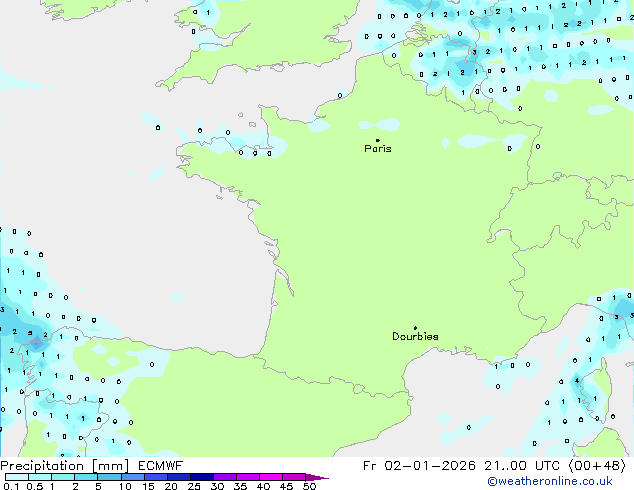Pick the 25–30 mm dark navy swatch
The image size is (634, 490).
point(202,477)
